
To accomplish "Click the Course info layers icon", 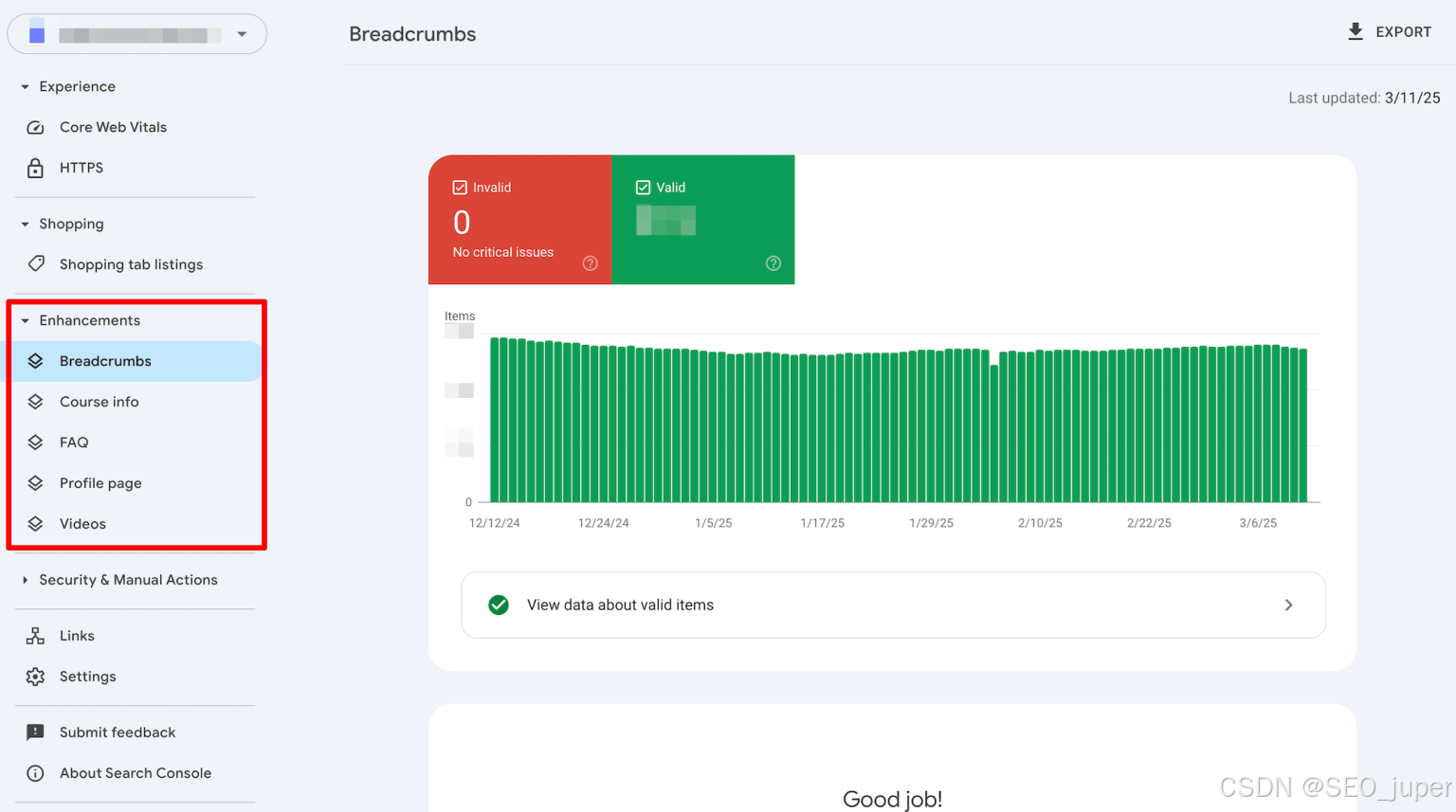I will 35,402.
